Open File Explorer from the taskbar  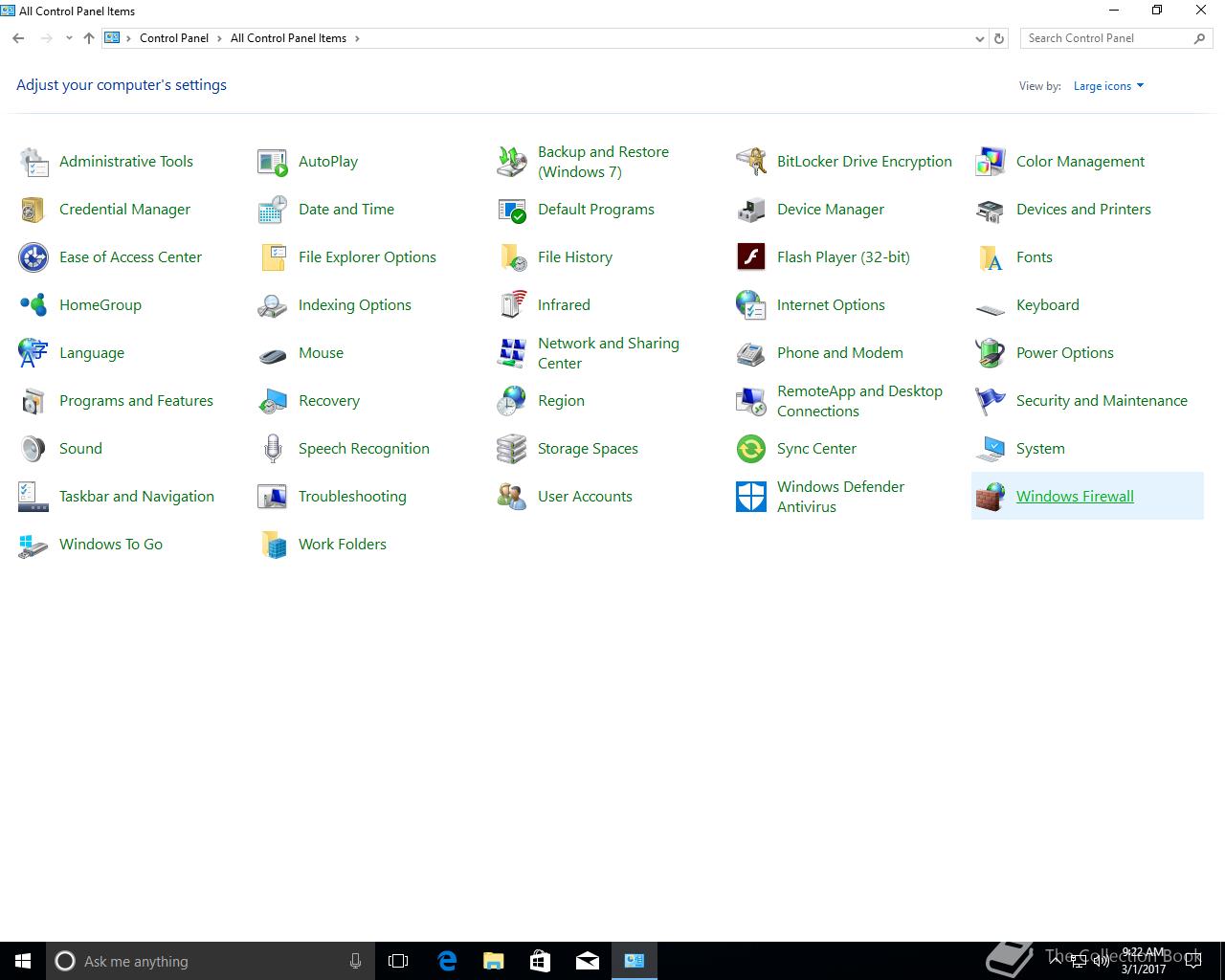point(493,961)
